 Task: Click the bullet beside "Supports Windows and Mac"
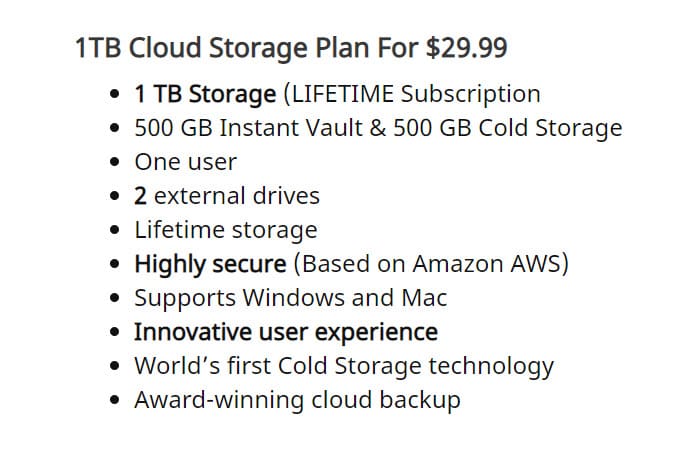116,298
